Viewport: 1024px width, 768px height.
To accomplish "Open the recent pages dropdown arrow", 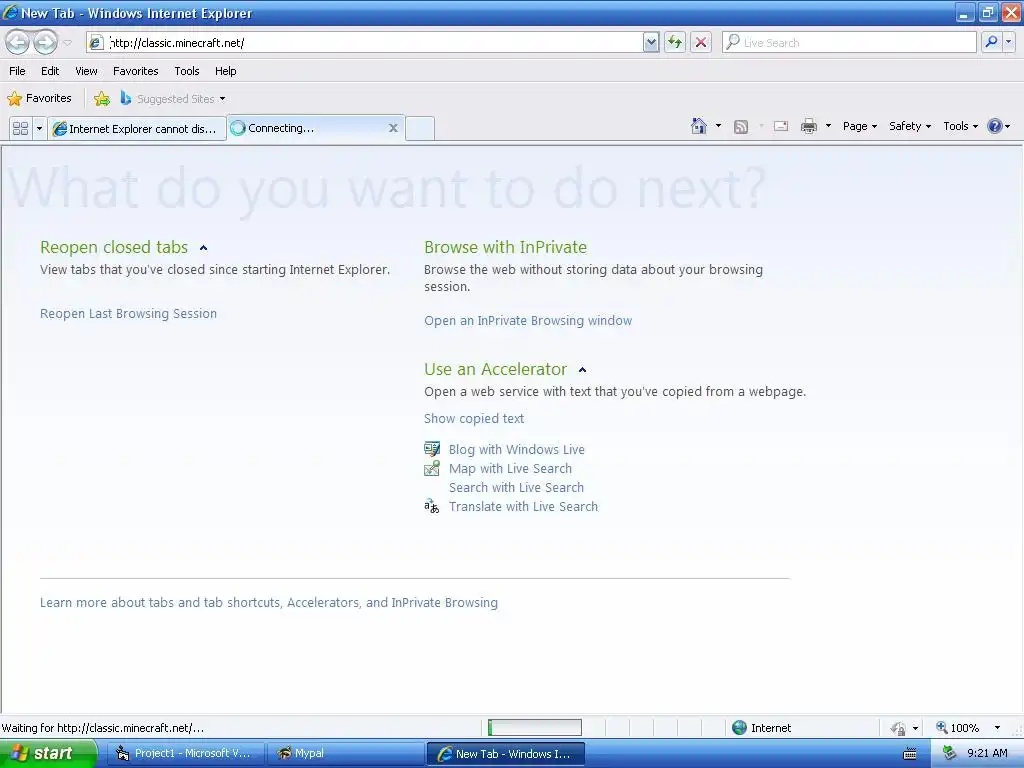I will click(67, 43).
